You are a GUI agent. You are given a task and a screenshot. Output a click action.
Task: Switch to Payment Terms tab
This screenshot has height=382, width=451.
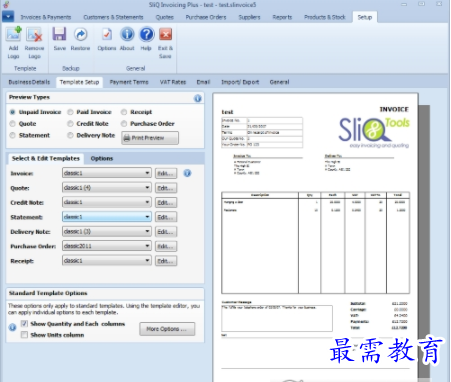tap(129, 82)
